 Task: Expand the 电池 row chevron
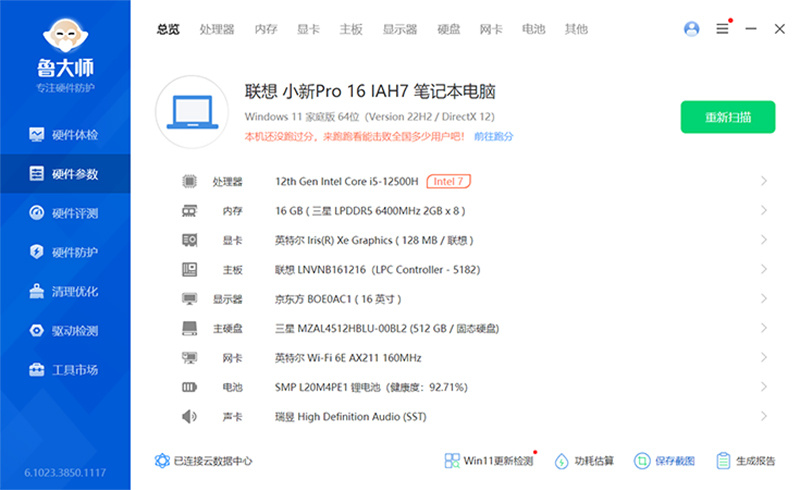click(x=764, y=387)
